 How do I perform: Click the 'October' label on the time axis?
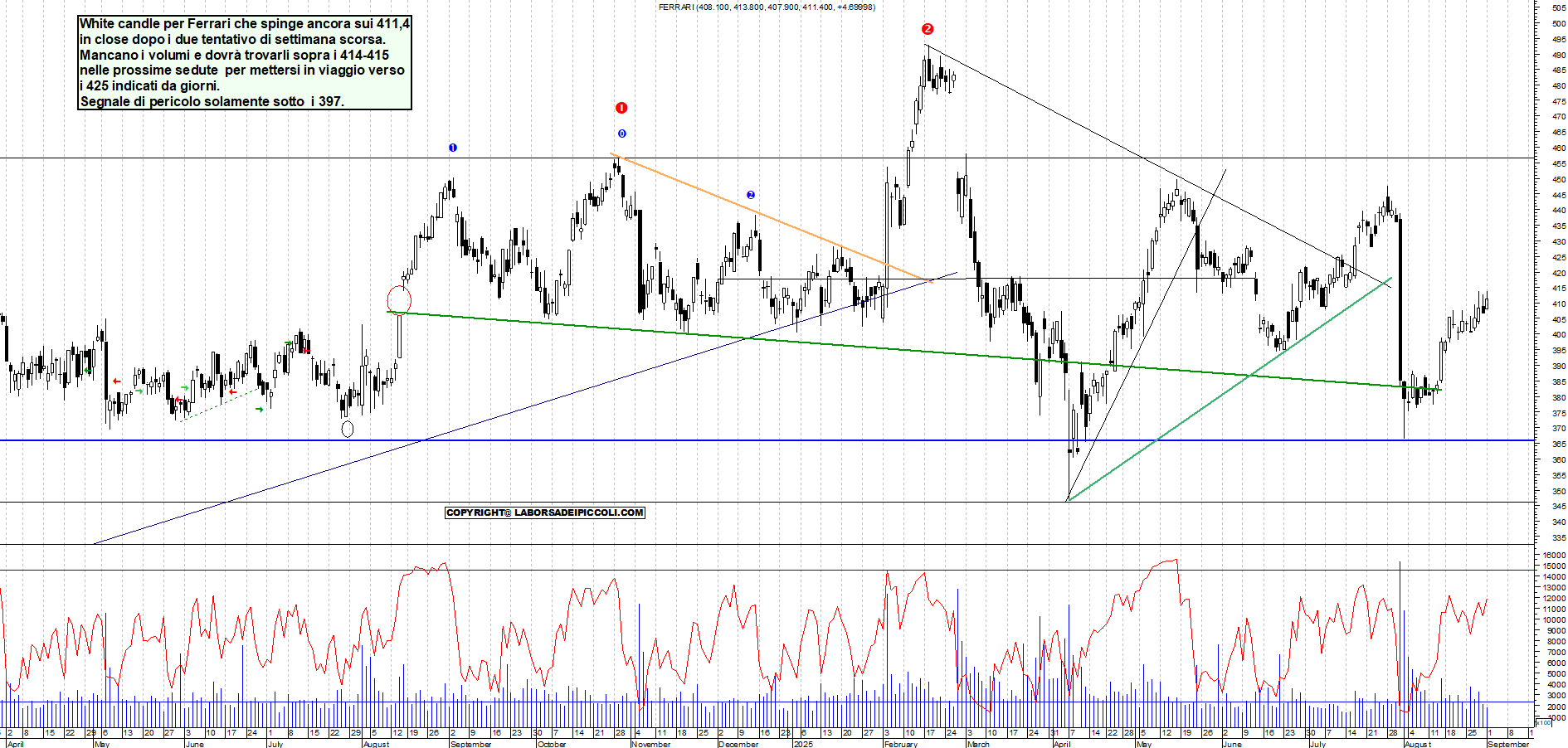coord(552,744)
